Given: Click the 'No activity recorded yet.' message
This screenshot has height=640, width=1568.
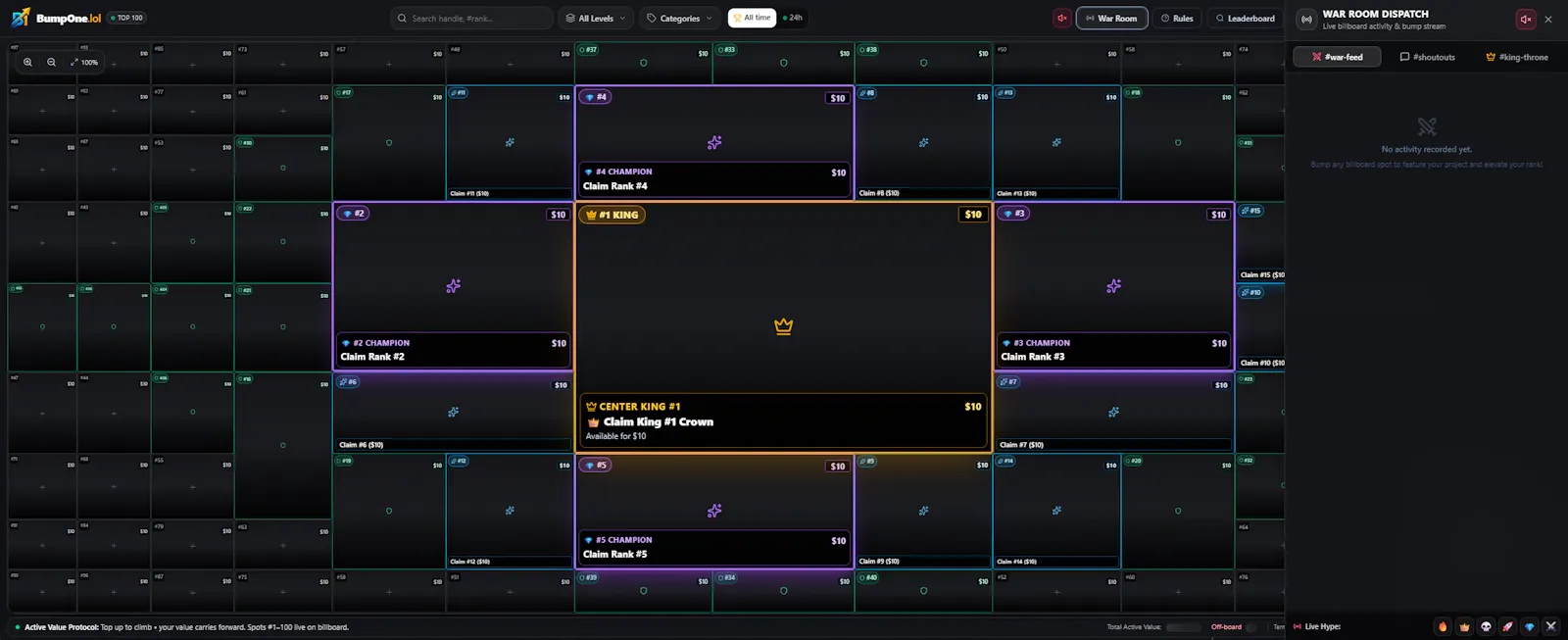Looking at the screenshot, I should point(1427,149).
